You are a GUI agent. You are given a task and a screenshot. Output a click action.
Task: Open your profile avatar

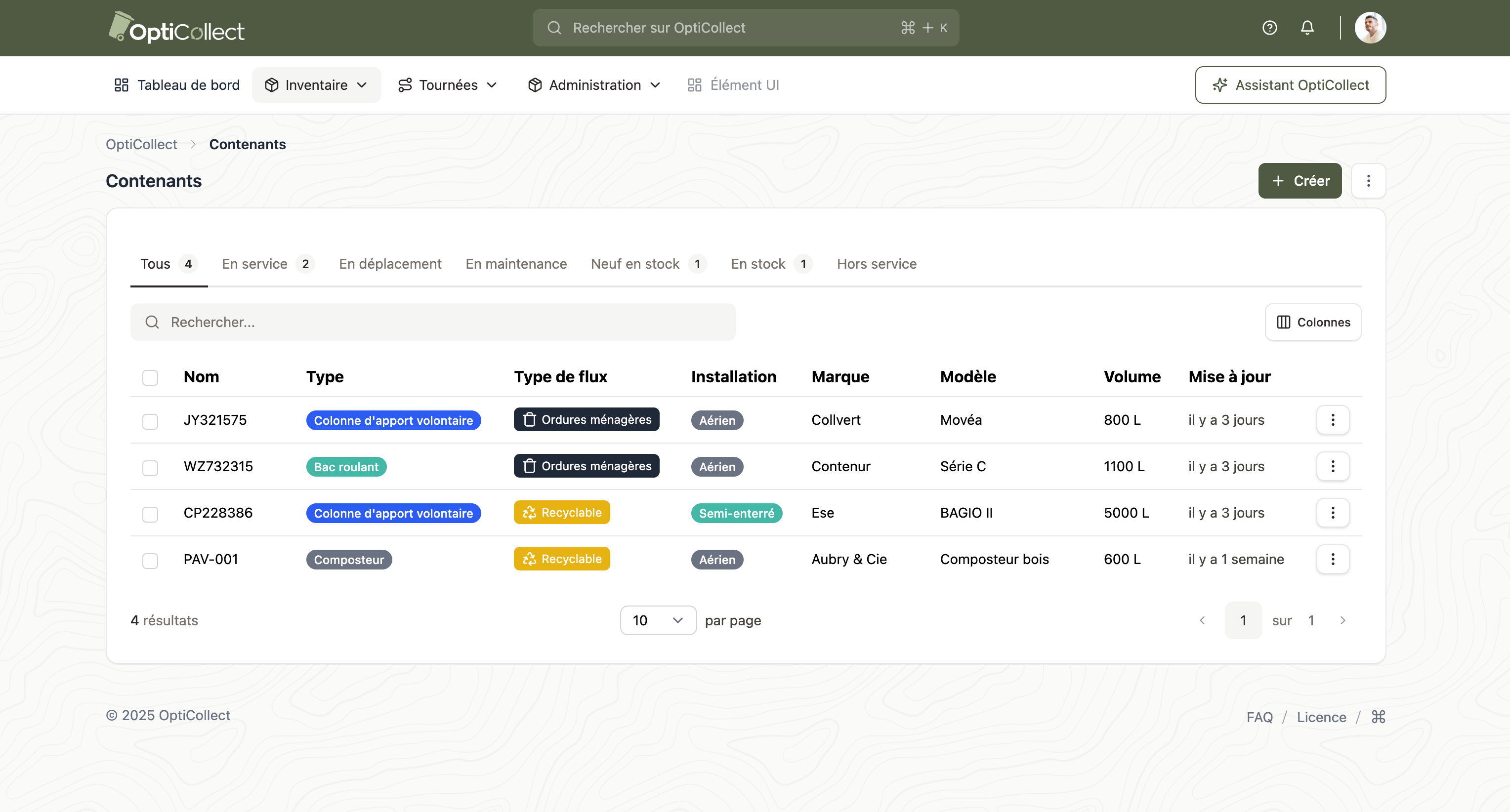click(x=1371, y=27)
